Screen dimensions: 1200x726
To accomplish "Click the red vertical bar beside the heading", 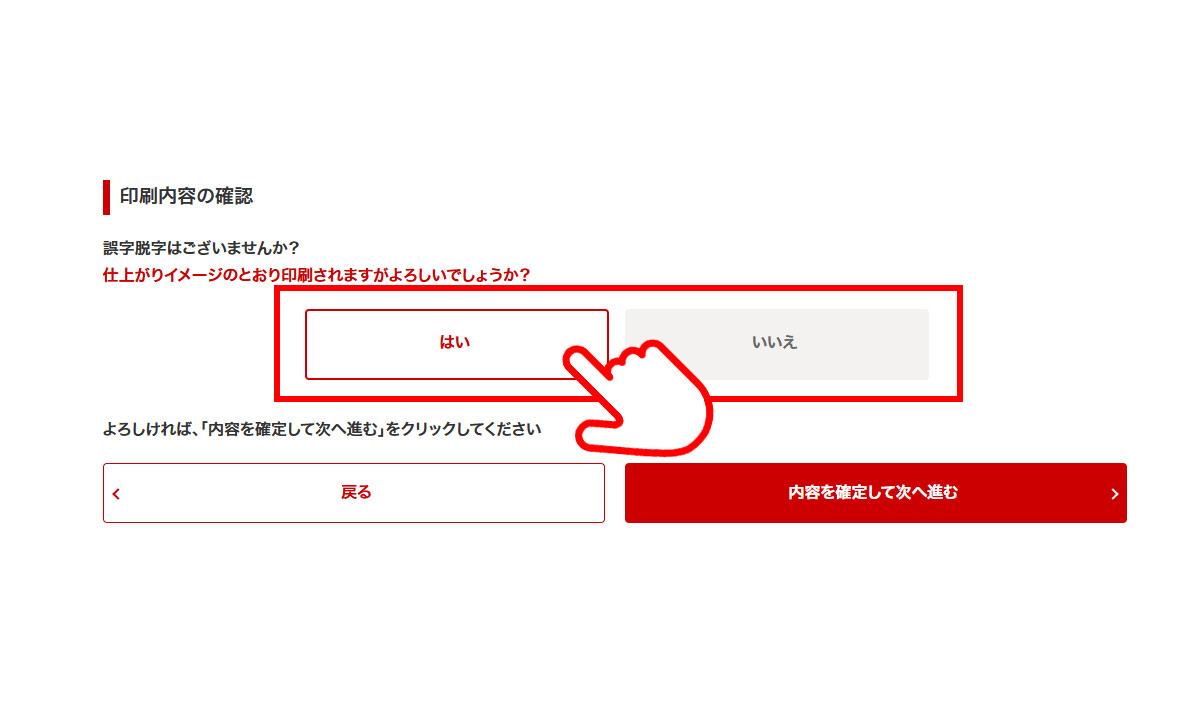I will 106,197.
